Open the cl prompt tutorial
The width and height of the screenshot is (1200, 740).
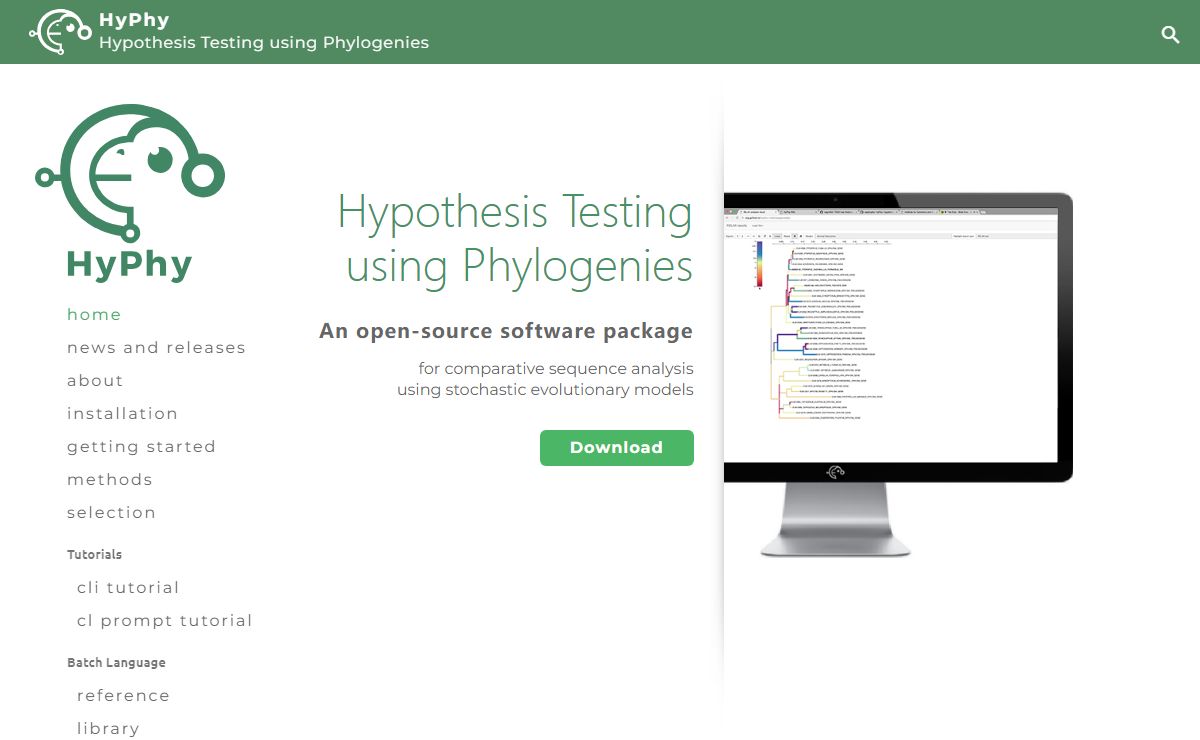[164, 620]
